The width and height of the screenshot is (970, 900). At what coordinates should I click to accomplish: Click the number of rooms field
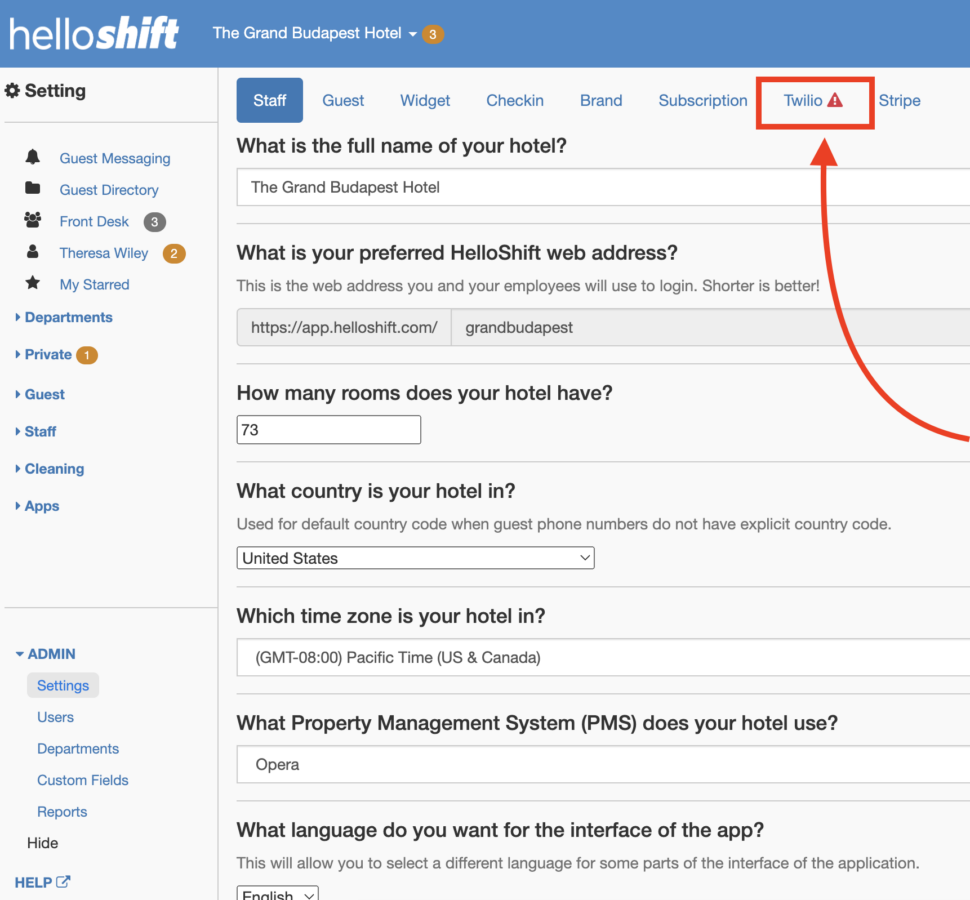[328, 429]
